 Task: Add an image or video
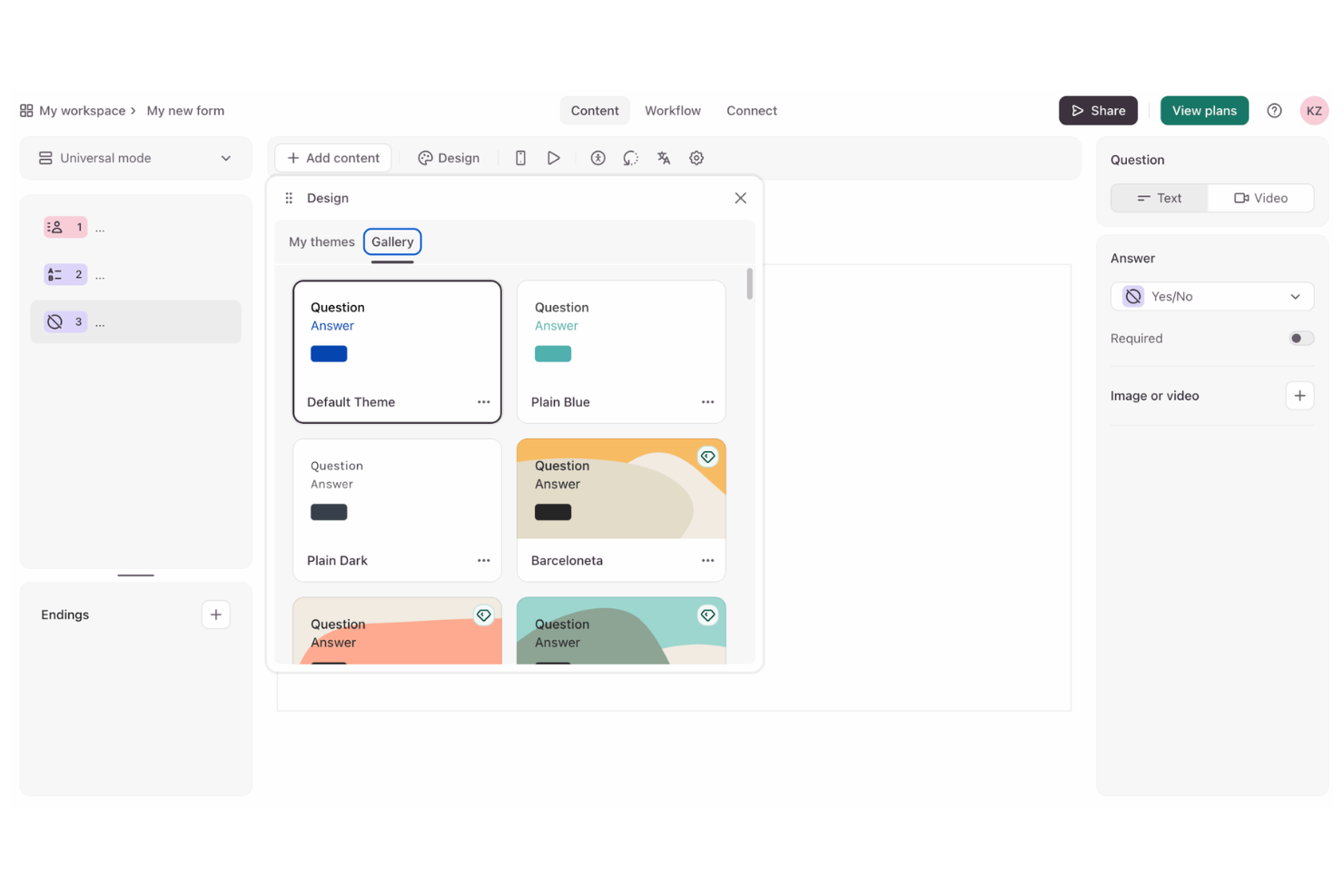1300,396
